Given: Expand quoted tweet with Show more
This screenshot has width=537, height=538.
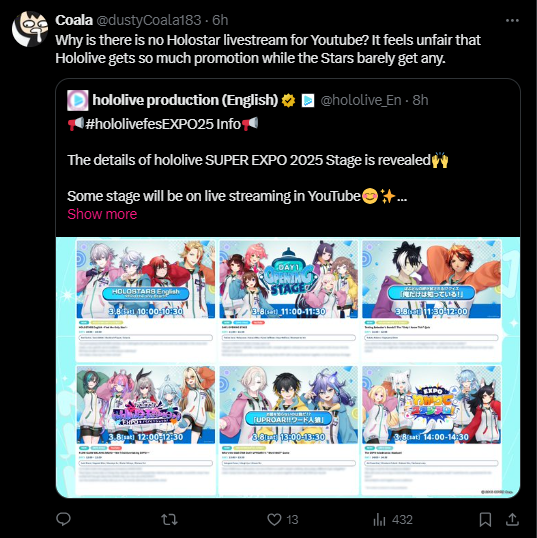Looking at the screenshot, I should tap(102, 214).
